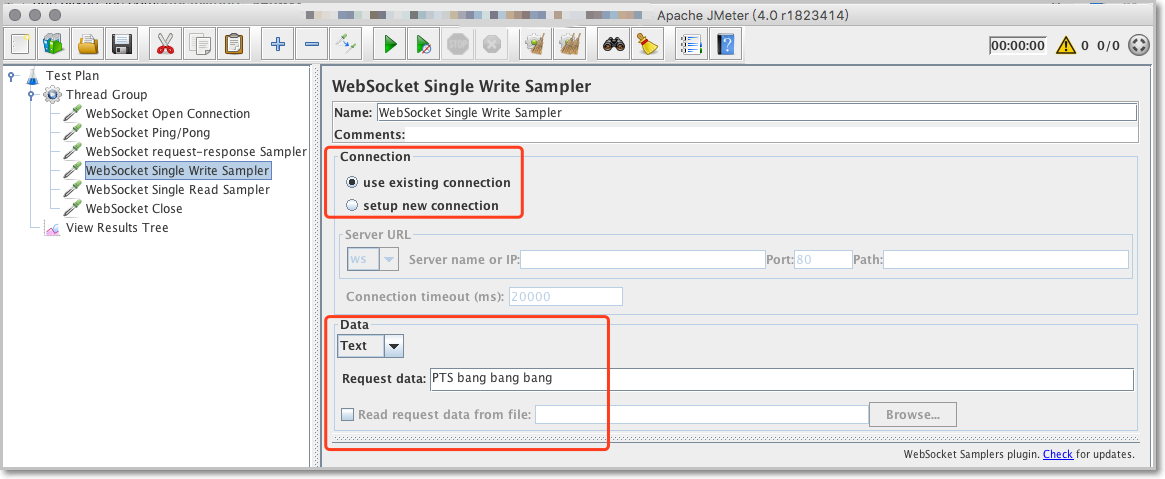1165x479 pixels.
Task: Open the Templates icon in the toolbar
Action: (54, 45)
